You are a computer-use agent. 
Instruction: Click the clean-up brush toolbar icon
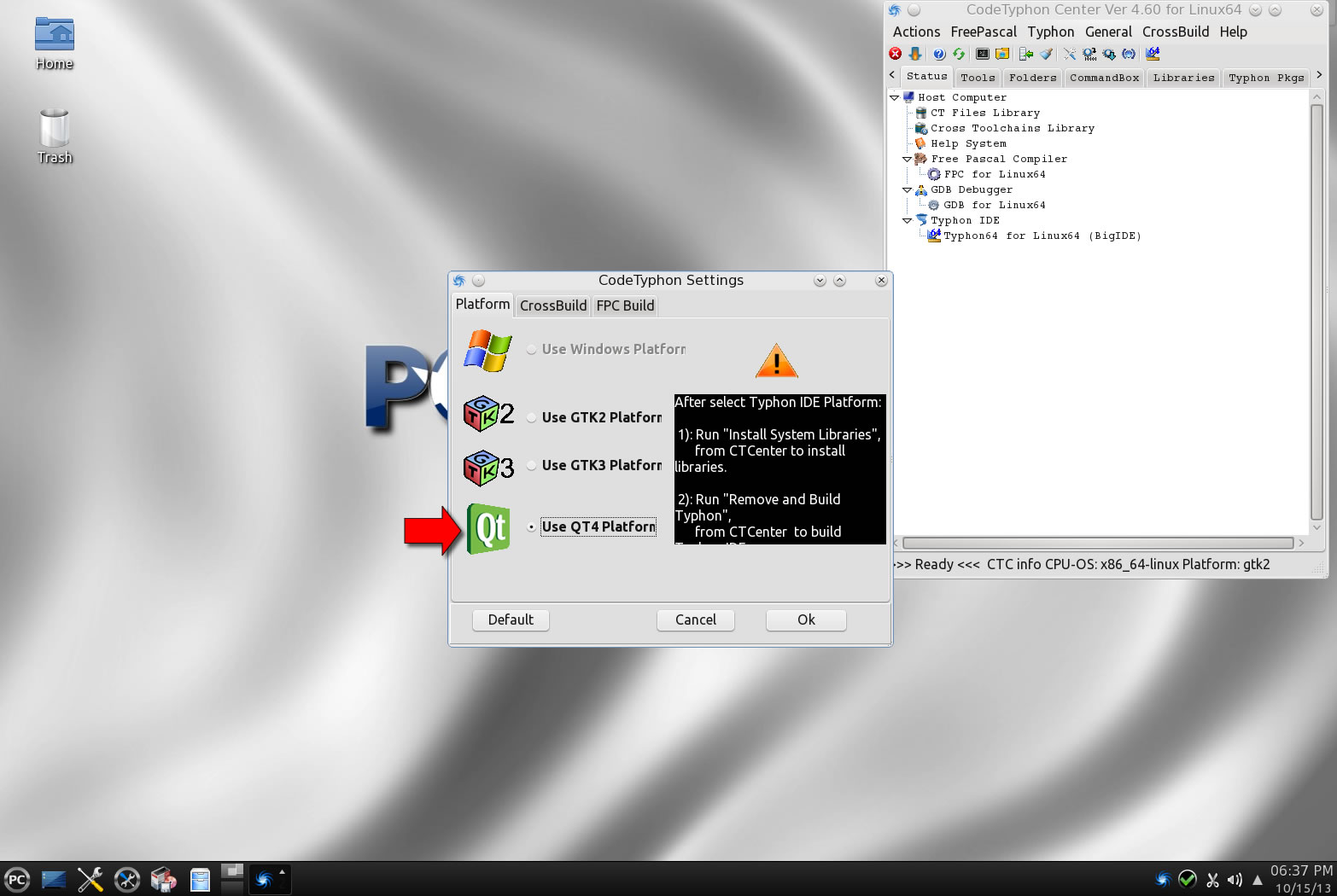tap(1046, 54)
